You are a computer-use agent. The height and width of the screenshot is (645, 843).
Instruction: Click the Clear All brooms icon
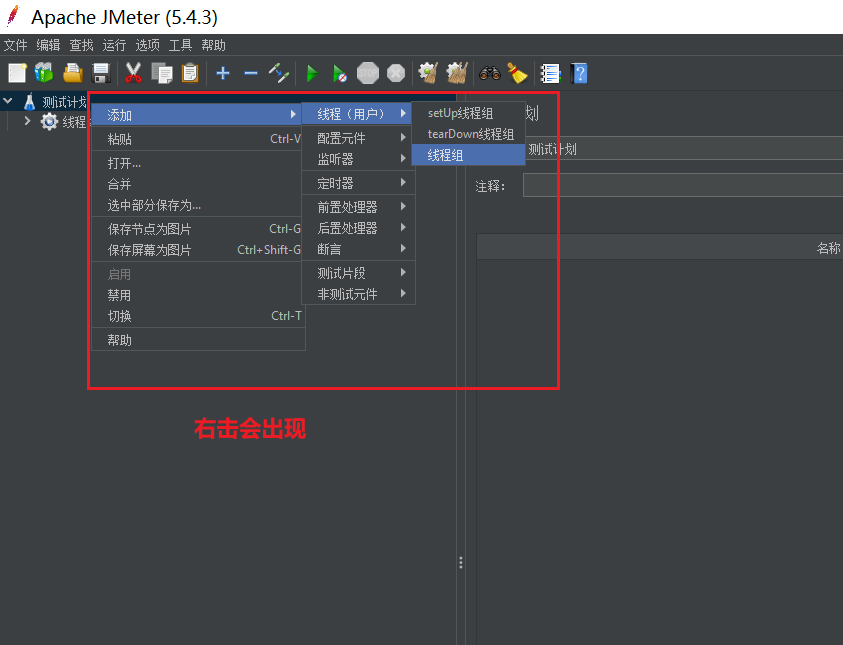click(x=457, y=73)
